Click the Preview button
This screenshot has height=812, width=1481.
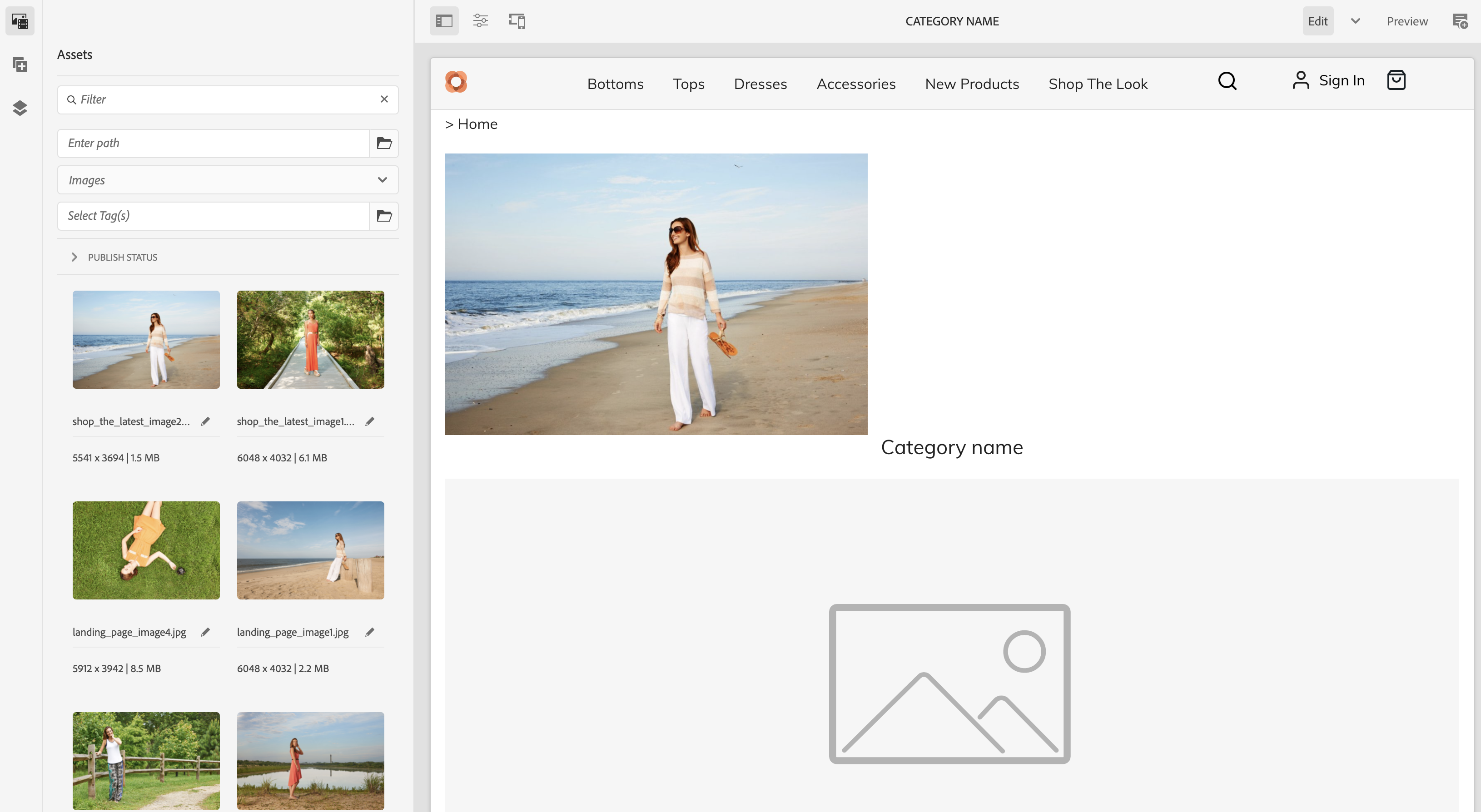[1406, 21]
